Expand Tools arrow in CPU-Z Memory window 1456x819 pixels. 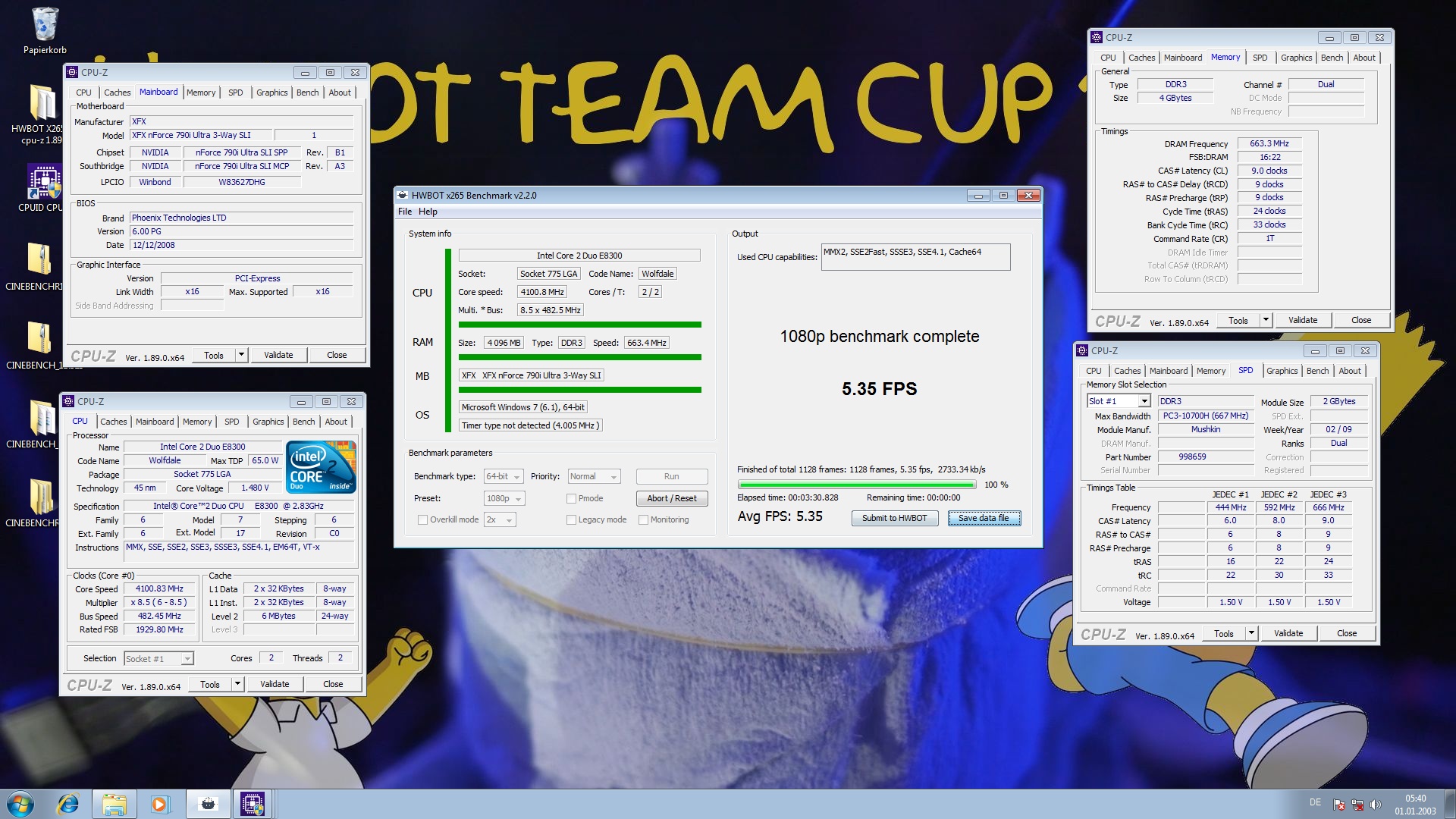click(1266, 320)
